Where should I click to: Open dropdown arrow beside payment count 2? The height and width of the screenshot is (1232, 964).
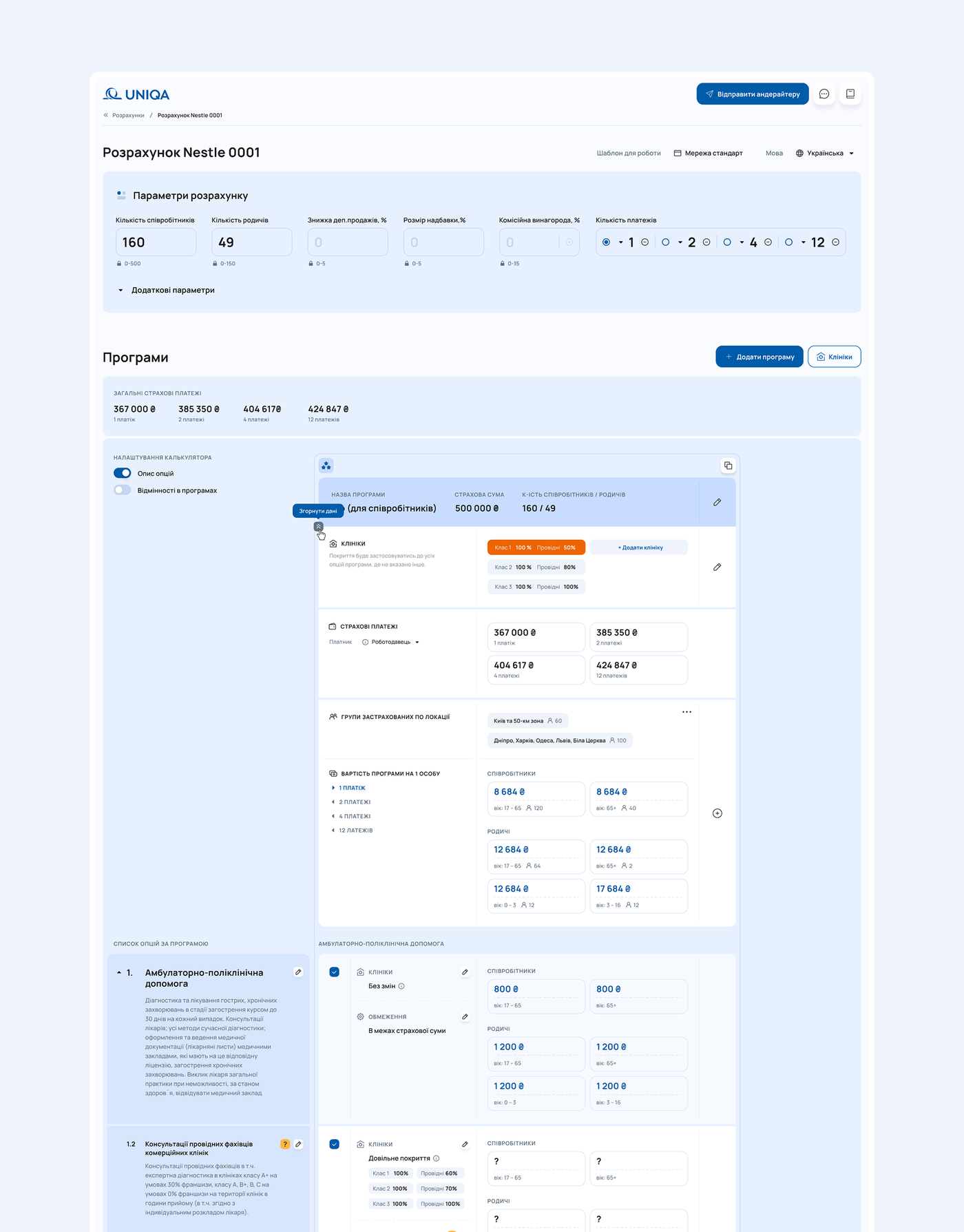click(x=680, y=242)
